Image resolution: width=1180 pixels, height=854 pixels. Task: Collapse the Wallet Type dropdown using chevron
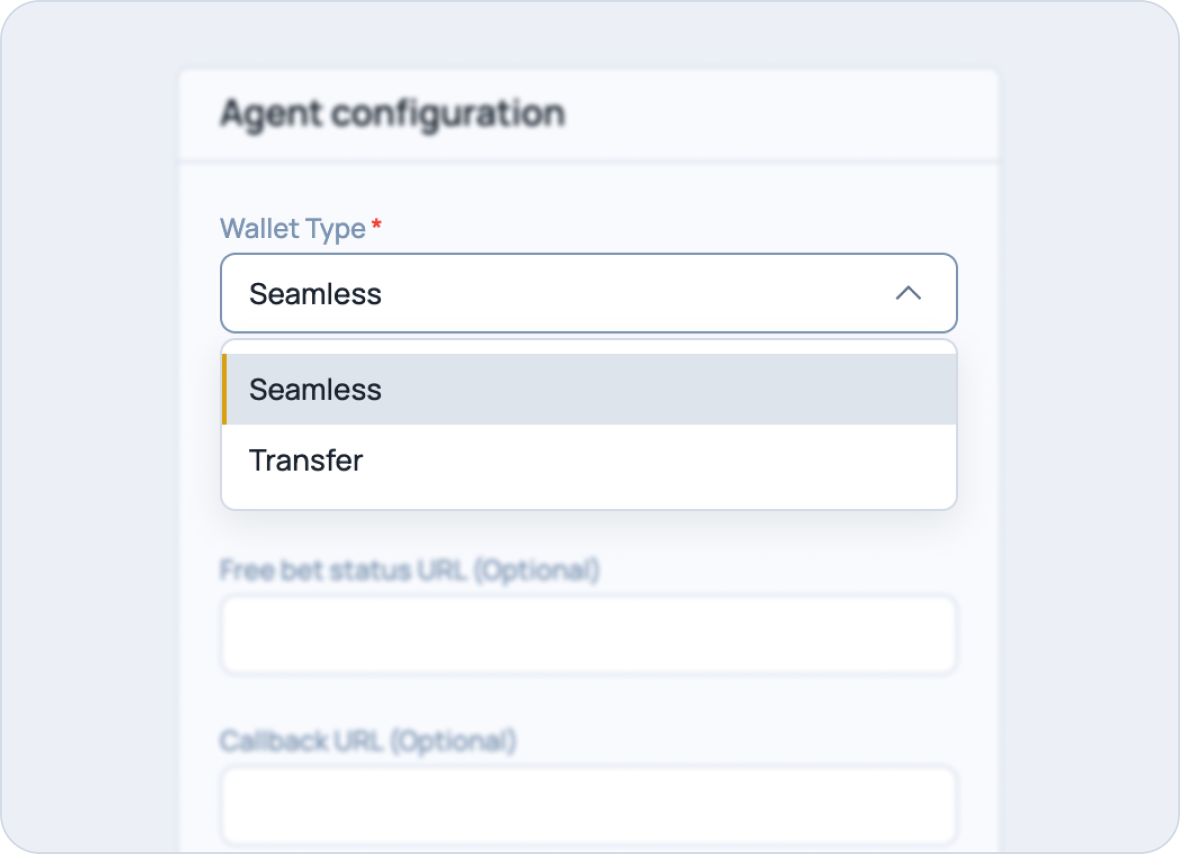click(908, 293)
